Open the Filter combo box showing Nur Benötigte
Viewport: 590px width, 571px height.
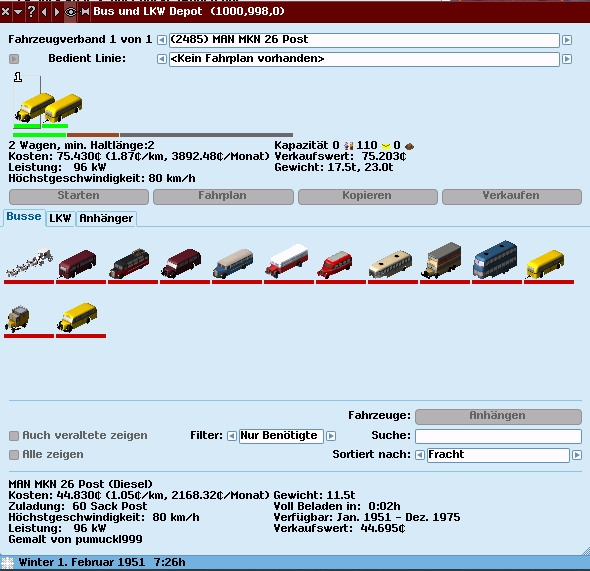[x=281, y=436]
